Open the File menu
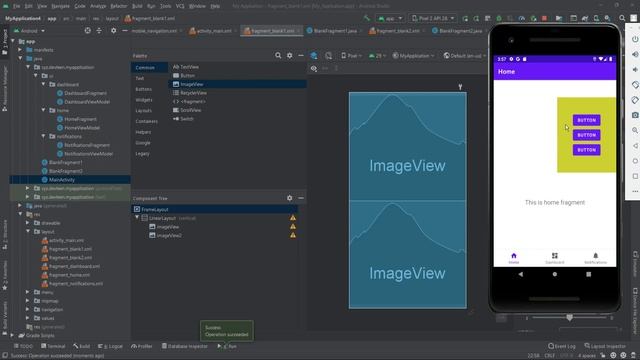The height and width of the screenshot is (360, 640). (16, 6)
